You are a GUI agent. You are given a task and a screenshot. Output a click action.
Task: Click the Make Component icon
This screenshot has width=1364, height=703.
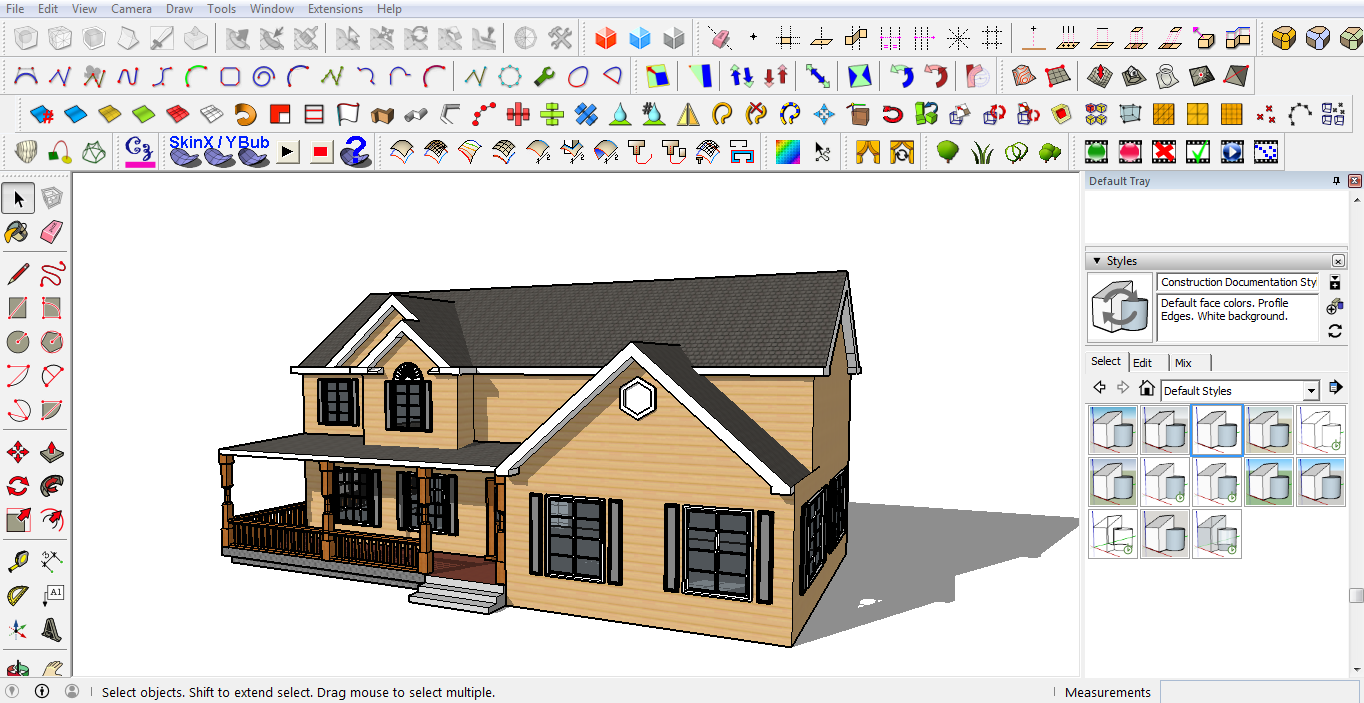(52, 198)
